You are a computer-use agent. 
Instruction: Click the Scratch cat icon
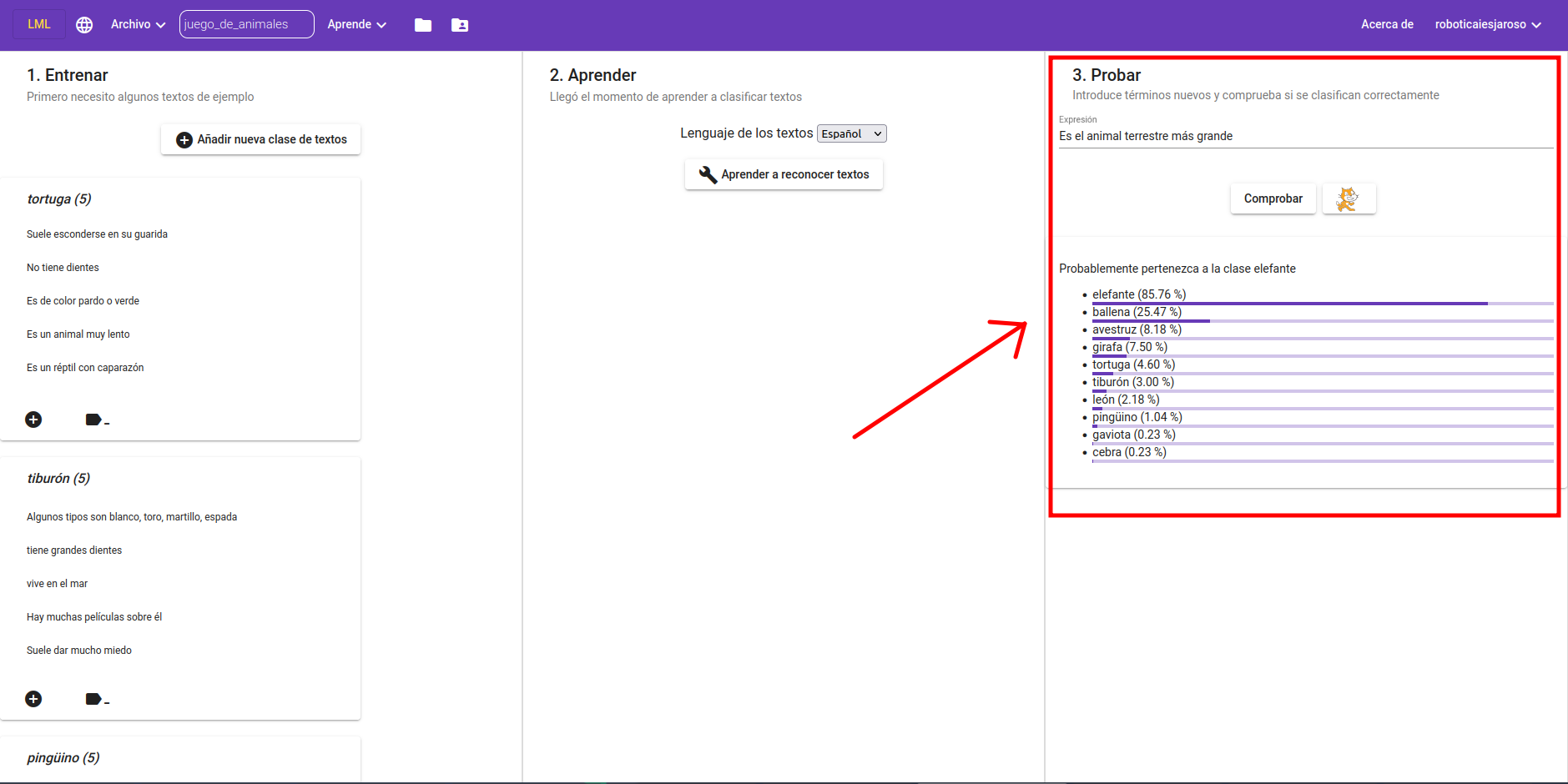pos(1347,199)
